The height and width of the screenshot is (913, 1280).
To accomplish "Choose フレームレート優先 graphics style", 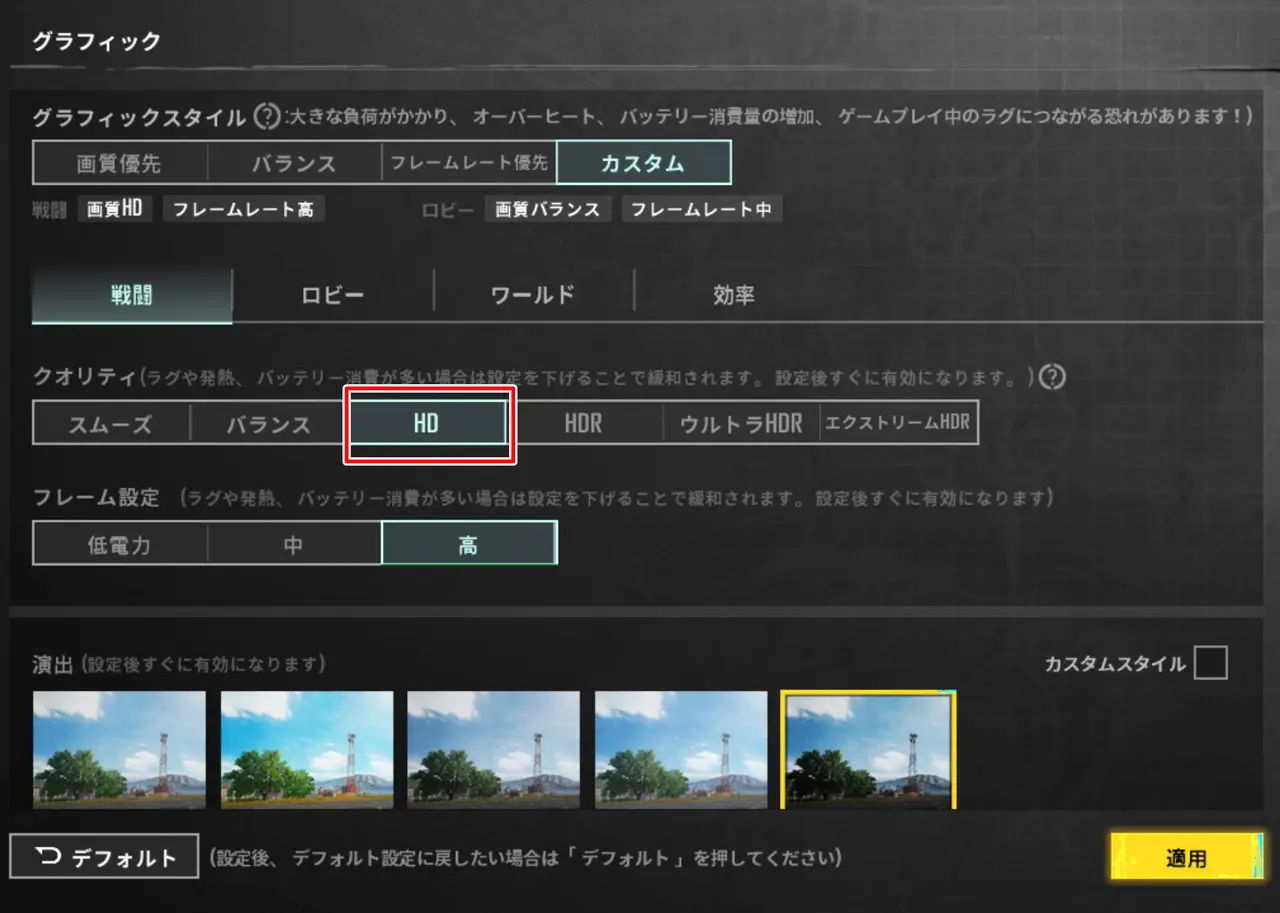I will point(469,163).
